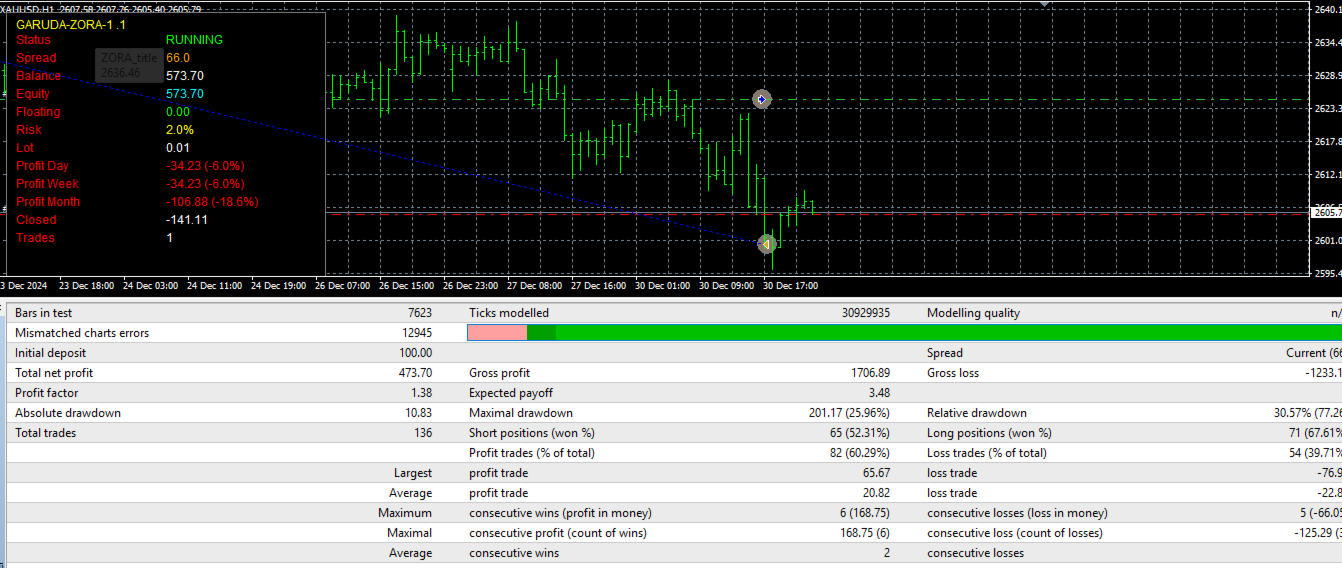
Task: Click the Balance row value 573.70
Action: (185, 76)
